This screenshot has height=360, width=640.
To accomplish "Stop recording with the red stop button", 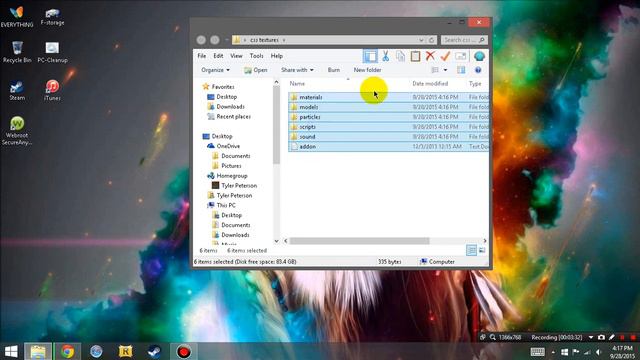I will click(633, 338).
